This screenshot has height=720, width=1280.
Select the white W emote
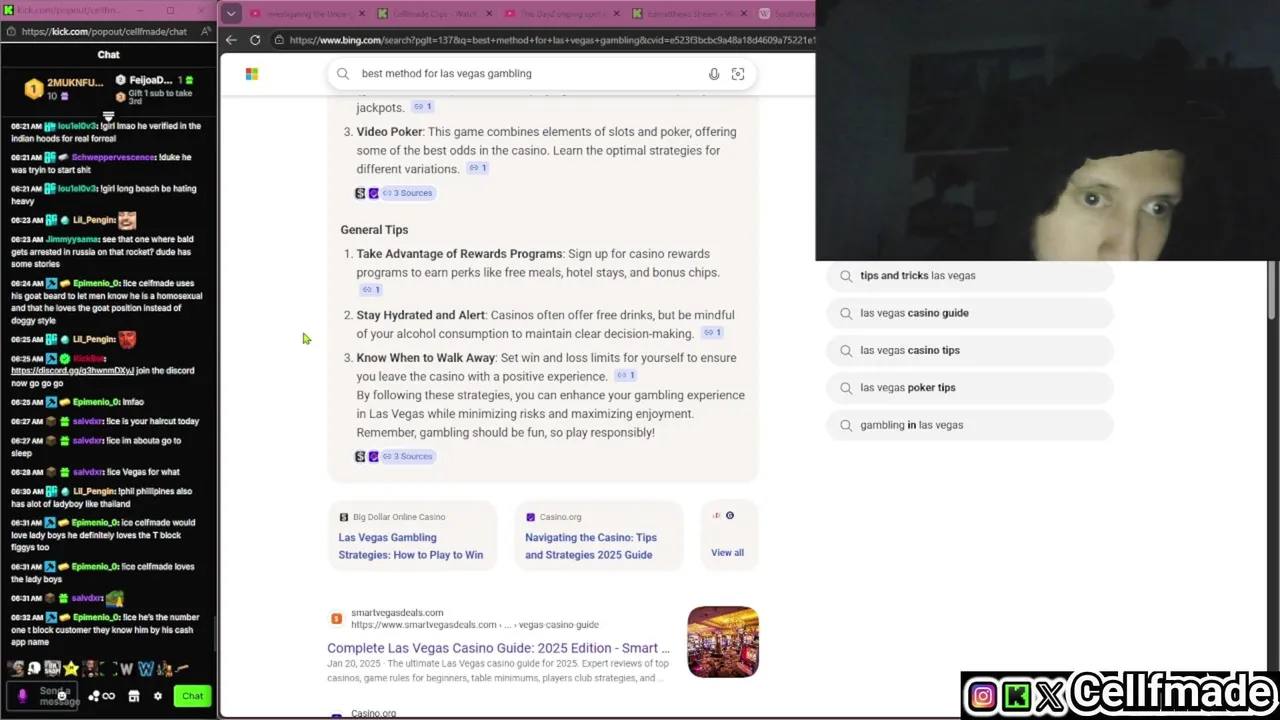point(127,669)
